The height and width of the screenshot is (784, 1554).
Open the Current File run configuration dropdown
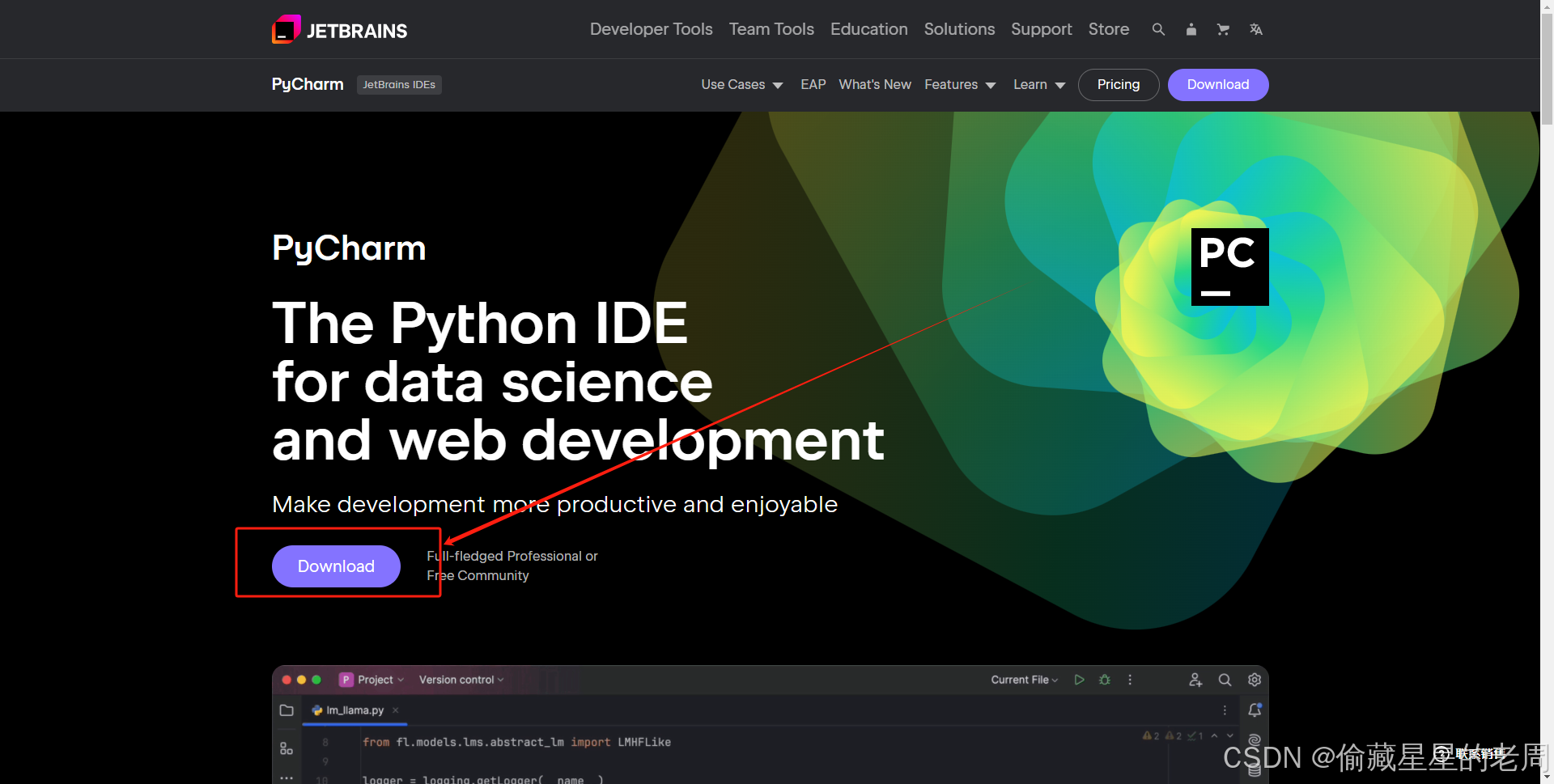pos(1025,680)
